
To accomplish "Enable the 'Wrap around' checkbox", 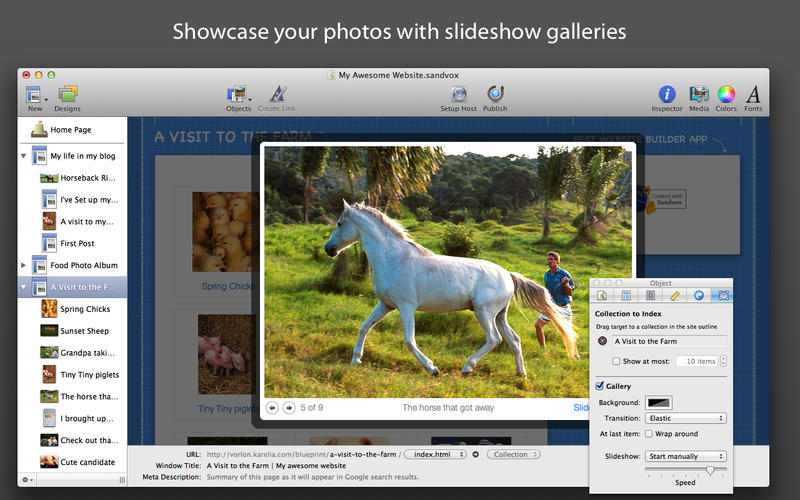I will point(649,434).
